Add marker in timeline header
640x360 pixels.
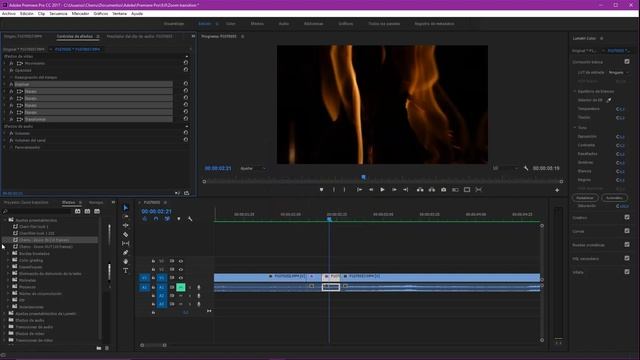point(179,219)
